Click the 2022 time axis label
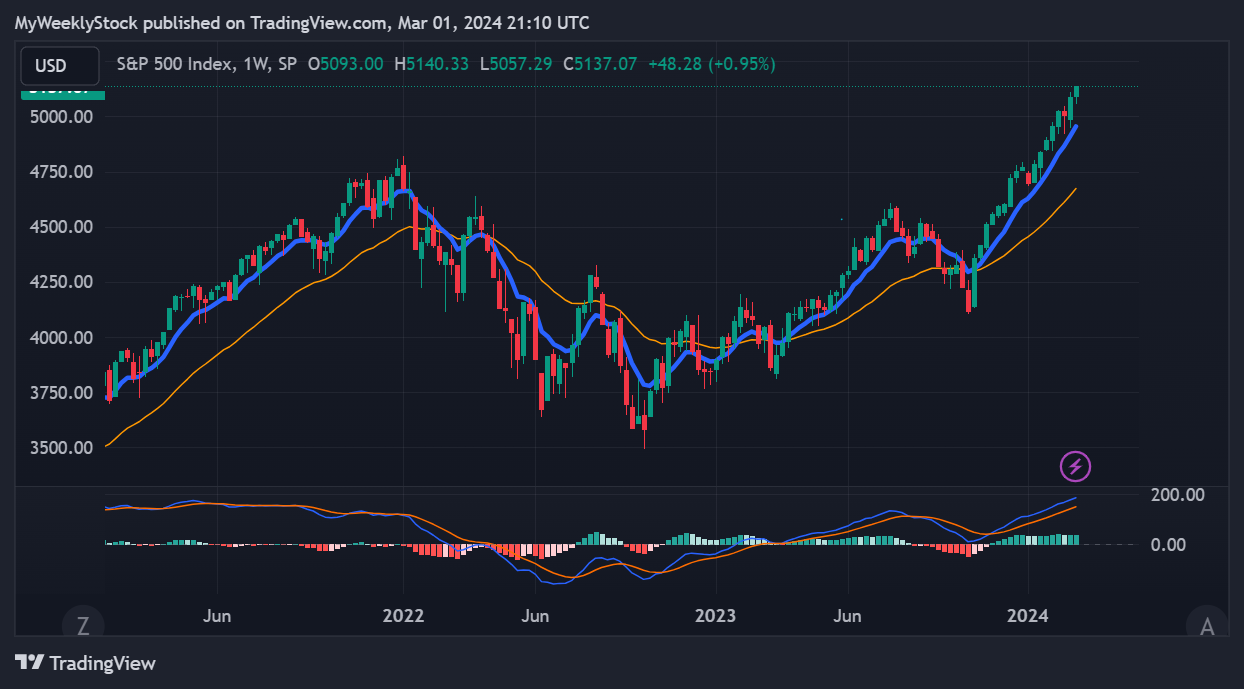This screenshot has width=1244, height=689. click(403, 615)
